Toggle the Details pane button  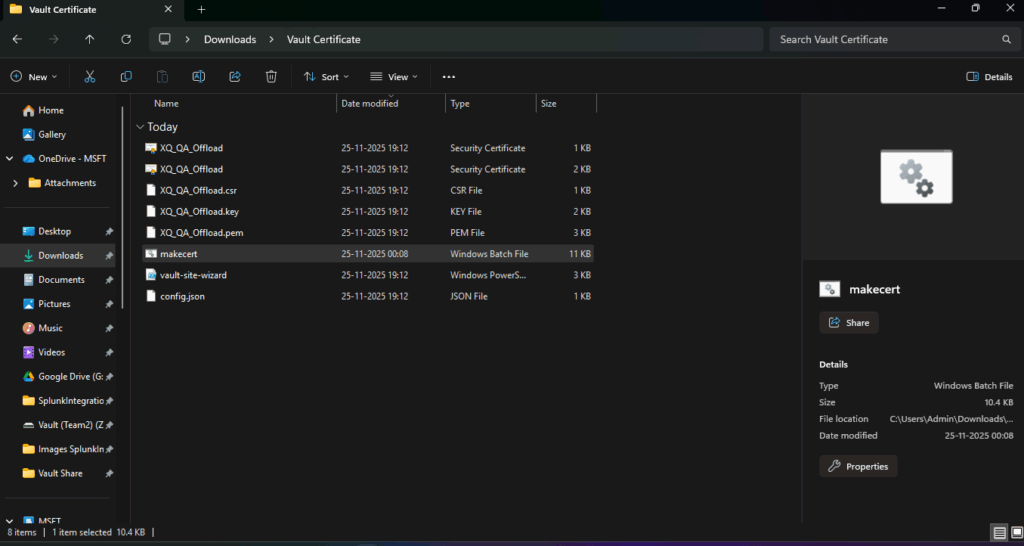[x=989, y=77]
